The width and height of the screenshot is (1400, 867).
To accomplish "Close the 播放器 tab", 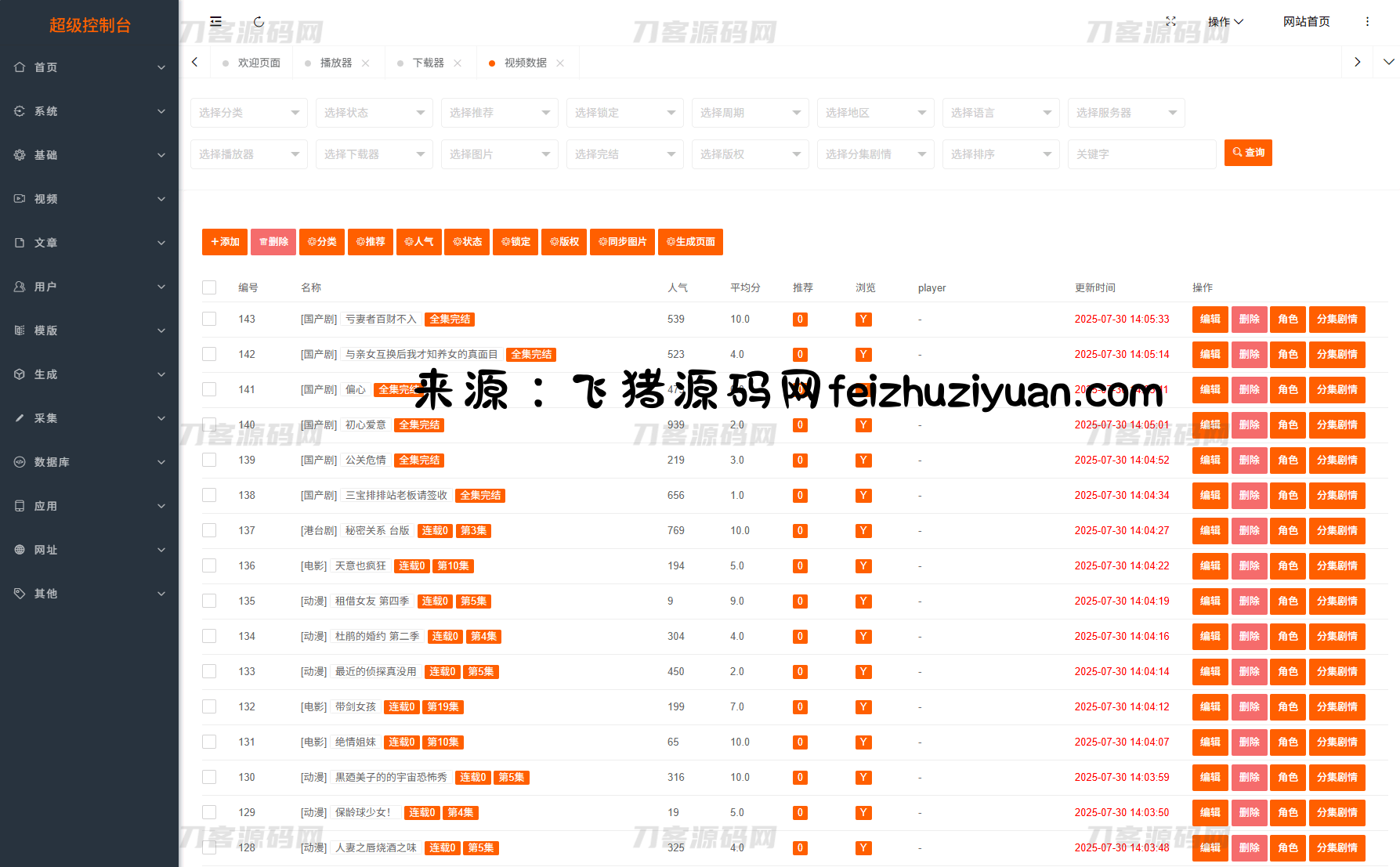I will coord(366,63).
